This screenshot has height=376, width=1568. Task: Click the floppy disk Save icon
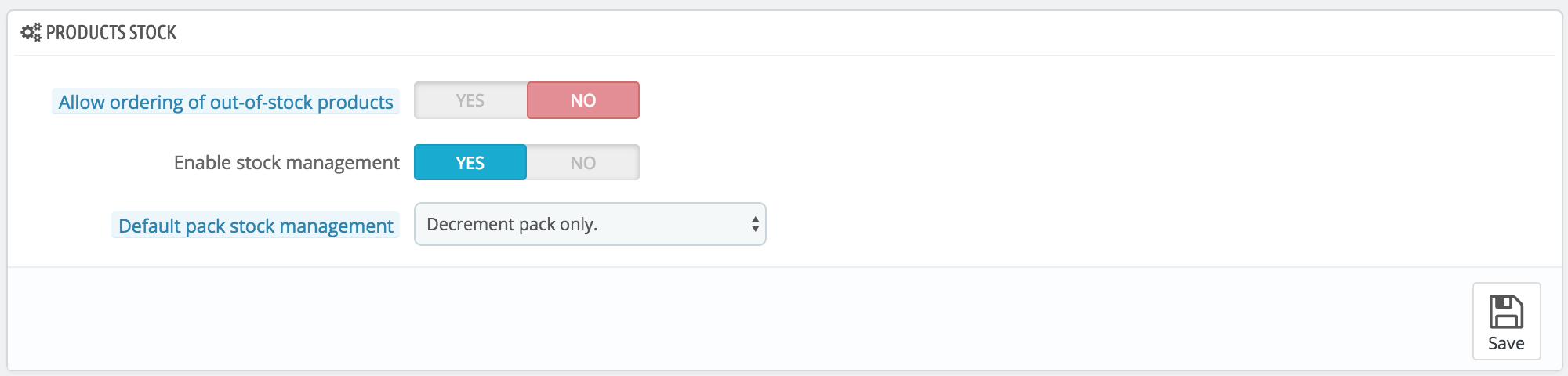point(1506,312)
